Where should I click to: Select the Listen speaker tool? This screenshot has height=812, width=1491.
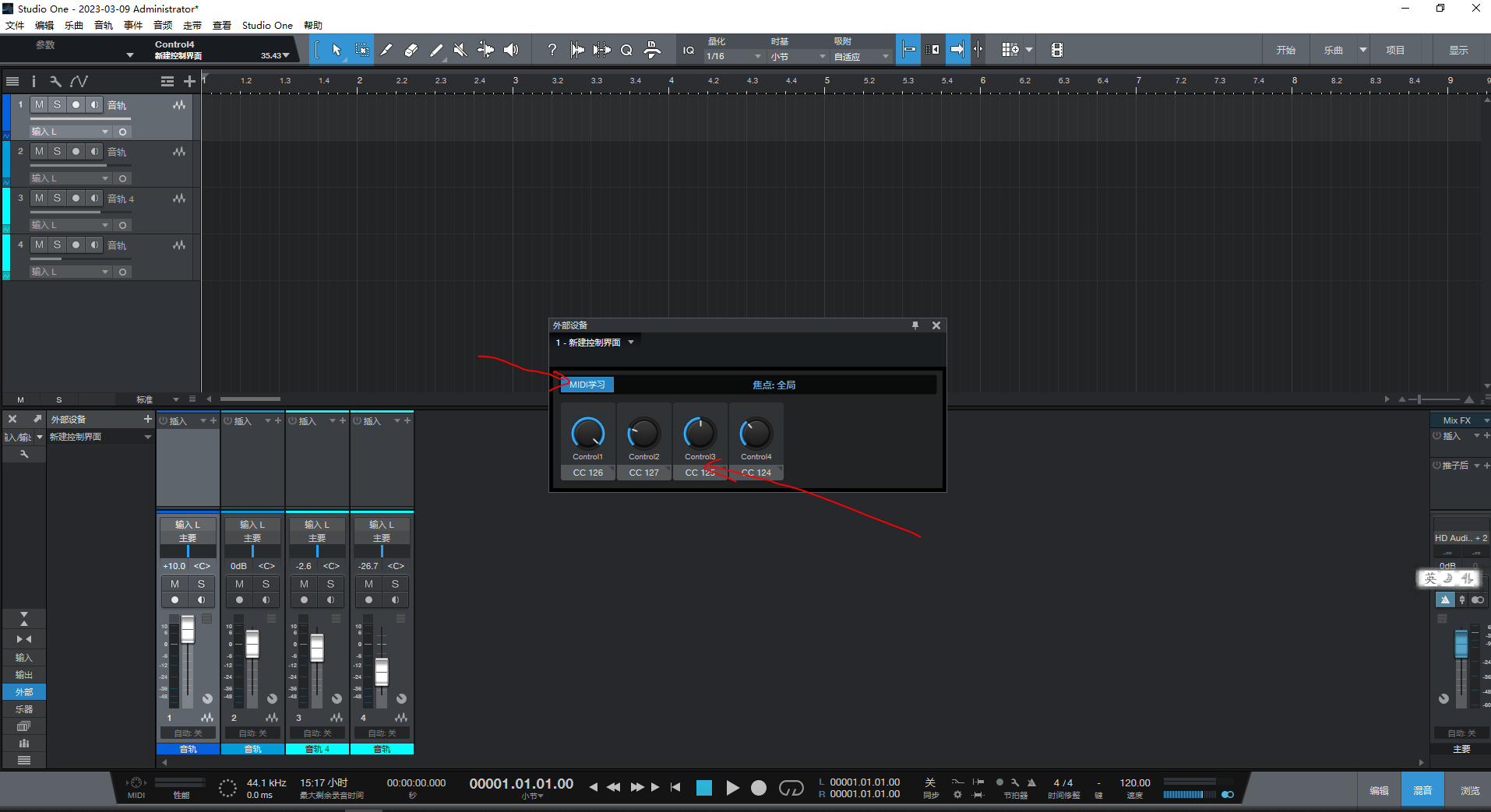(x=511, y=50)
